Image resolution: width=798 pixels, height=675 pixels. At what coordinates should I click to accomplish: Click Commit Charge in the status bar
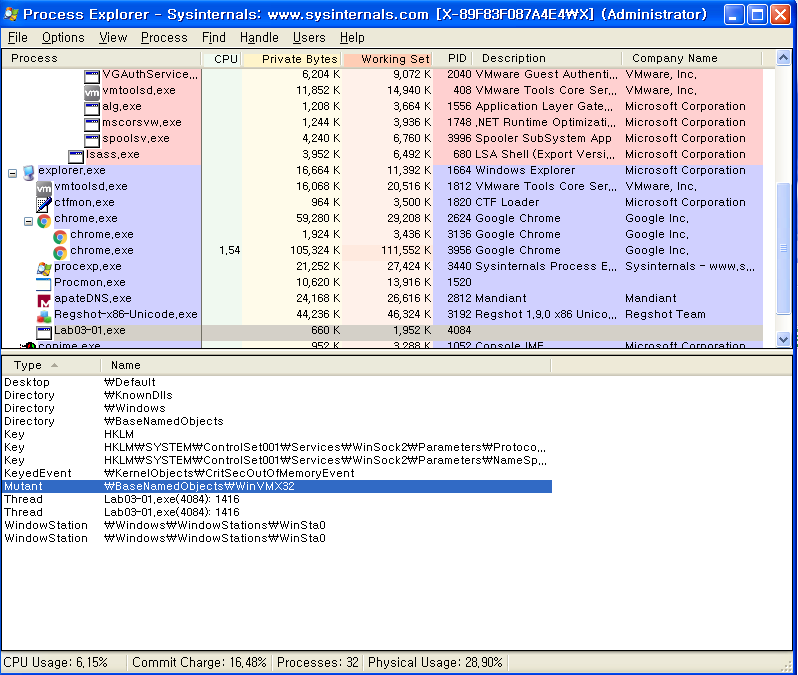(x=199, y=663)
